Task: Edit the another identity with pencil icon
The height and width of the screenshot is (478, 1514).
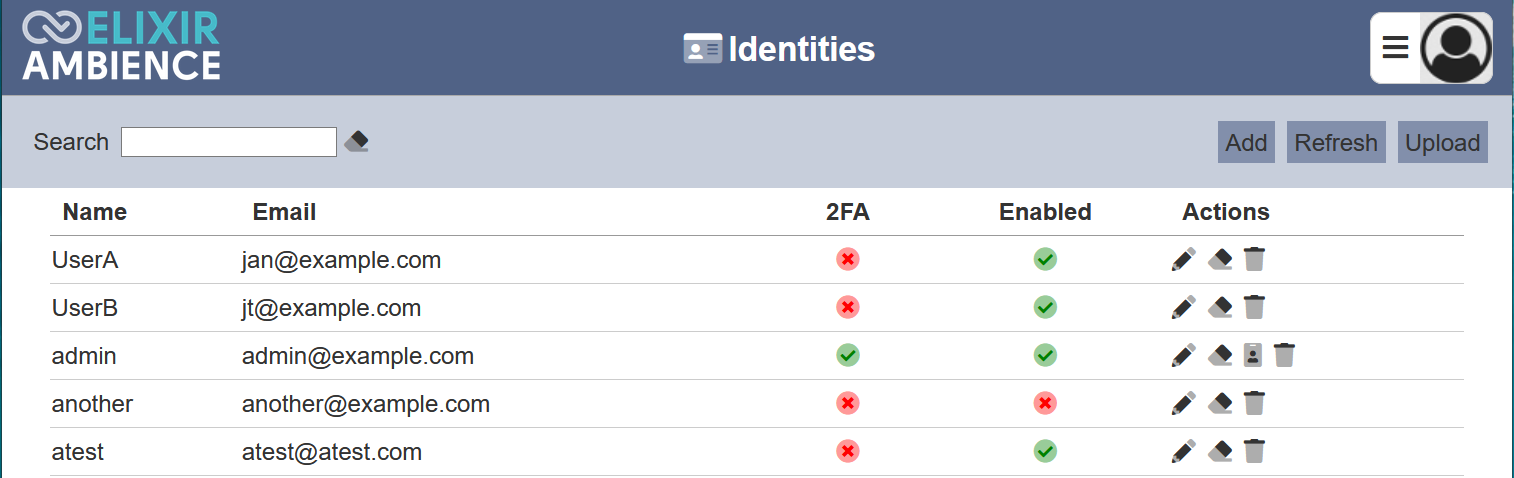Action: tap(1183, 404)
